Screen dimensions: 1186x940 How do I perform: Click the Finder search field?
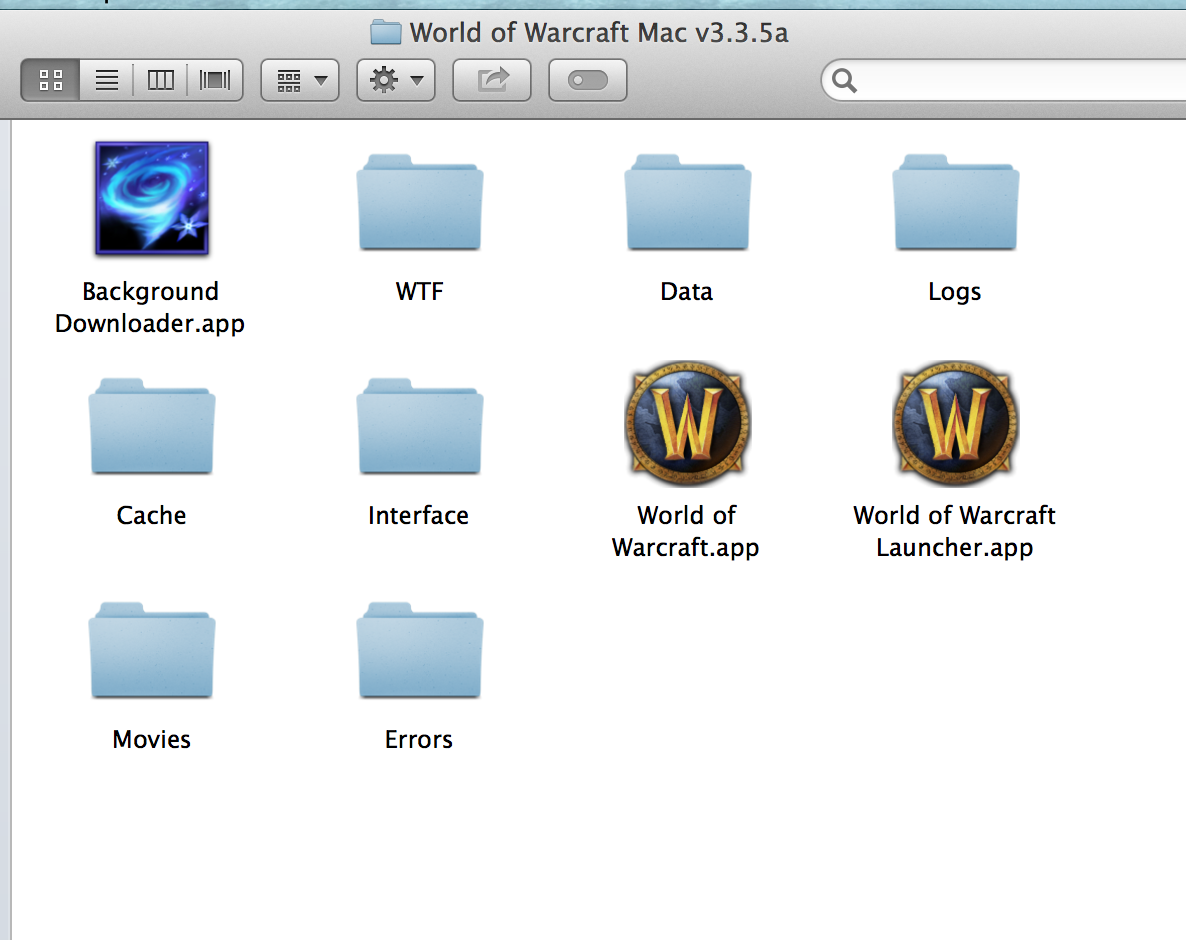click(1004, 80)
